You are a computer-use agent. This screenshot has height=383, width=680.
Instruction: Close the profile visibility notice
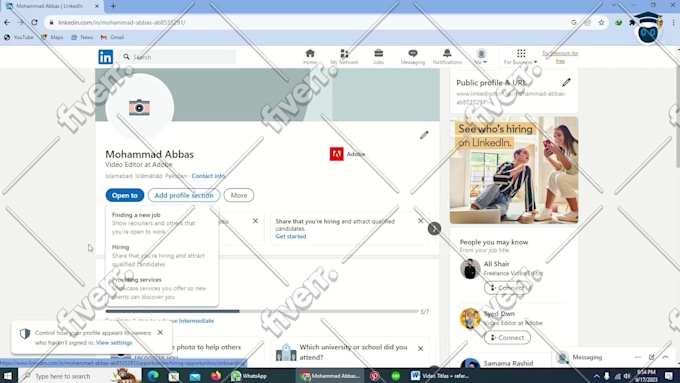tap(160, 332)
